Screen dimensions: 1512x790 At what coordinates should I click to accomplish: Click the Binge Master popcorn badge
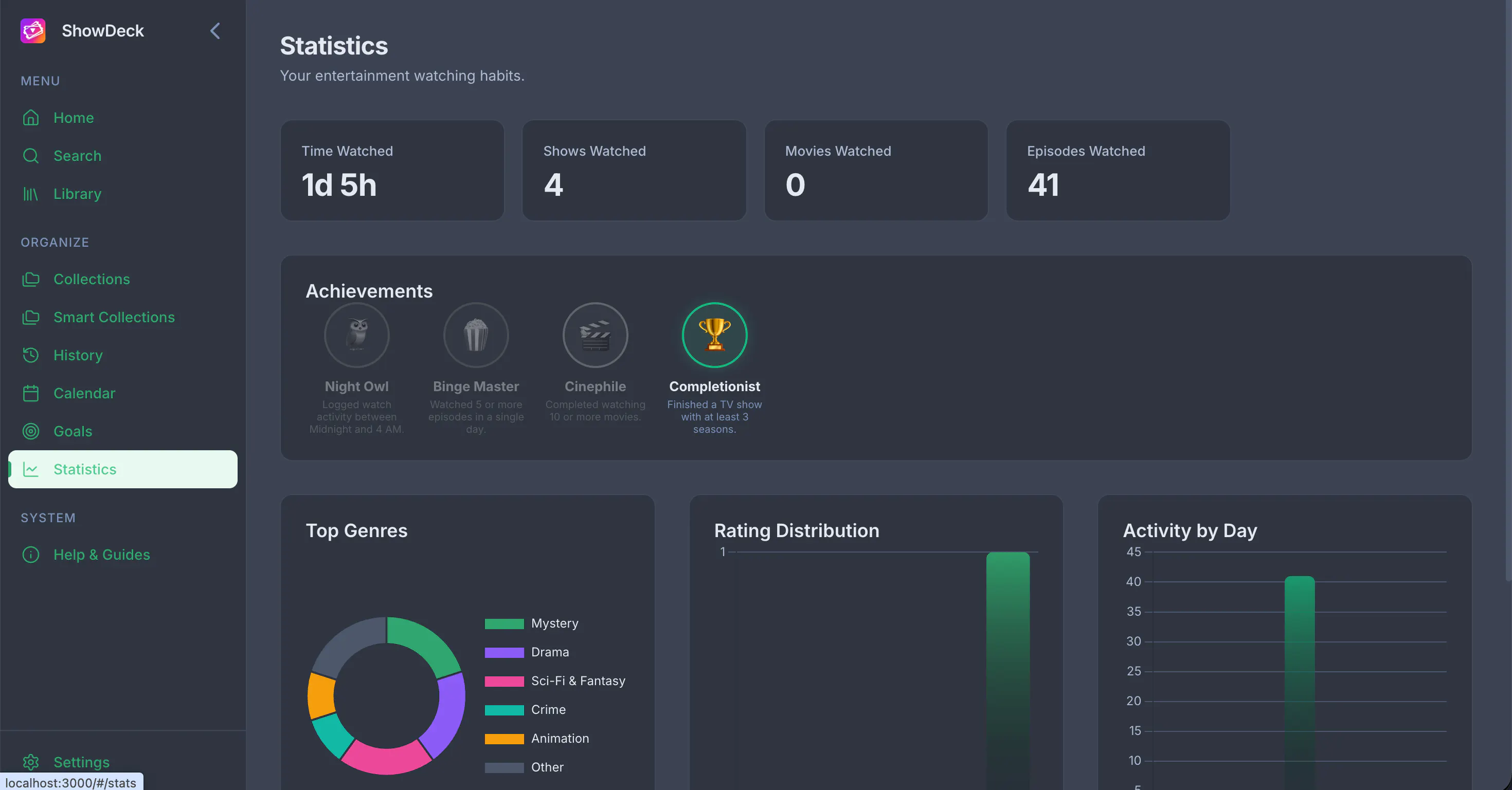(x=476, y=335)
